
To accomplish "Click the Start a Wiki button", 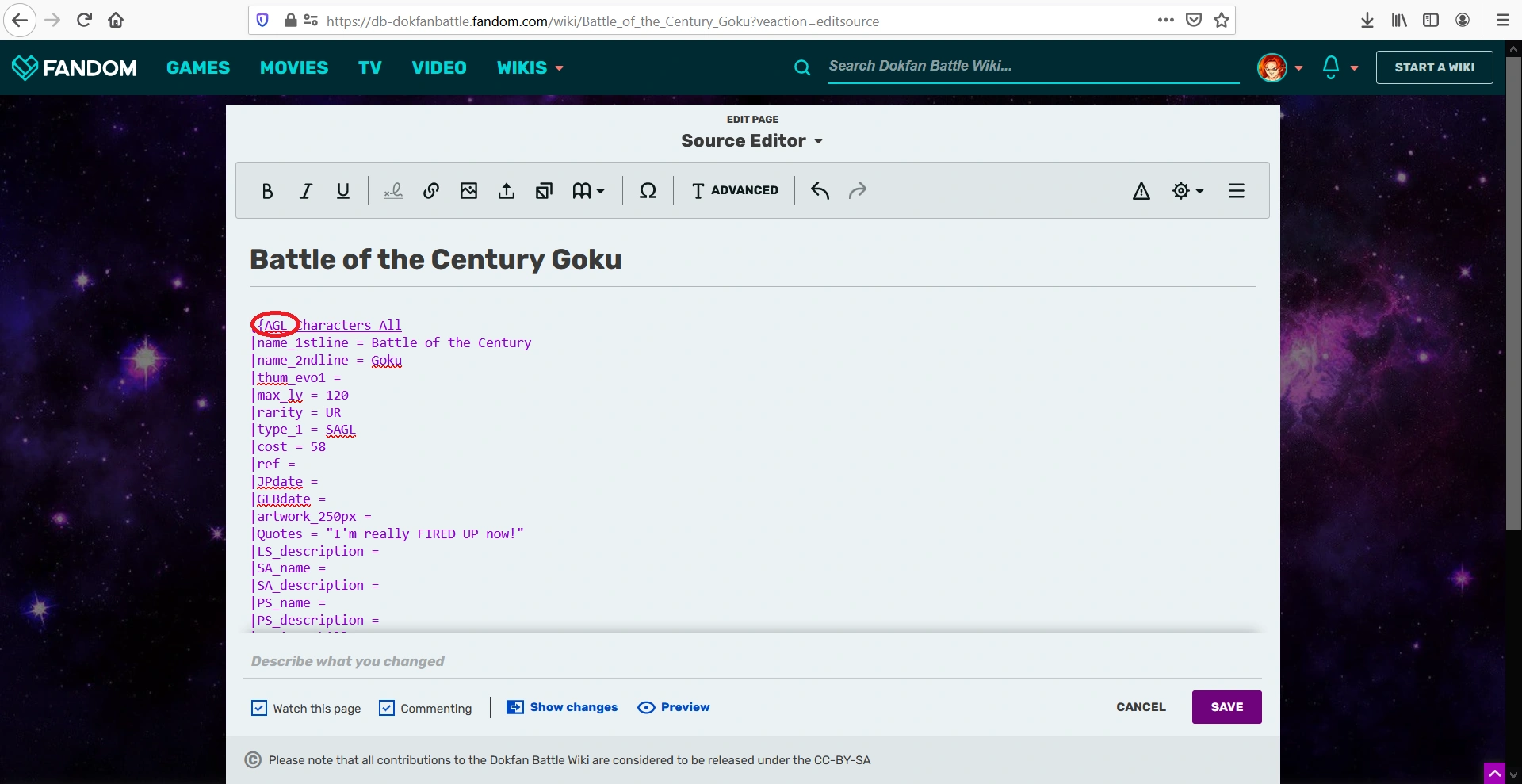I will click(x=1434, y=67).
